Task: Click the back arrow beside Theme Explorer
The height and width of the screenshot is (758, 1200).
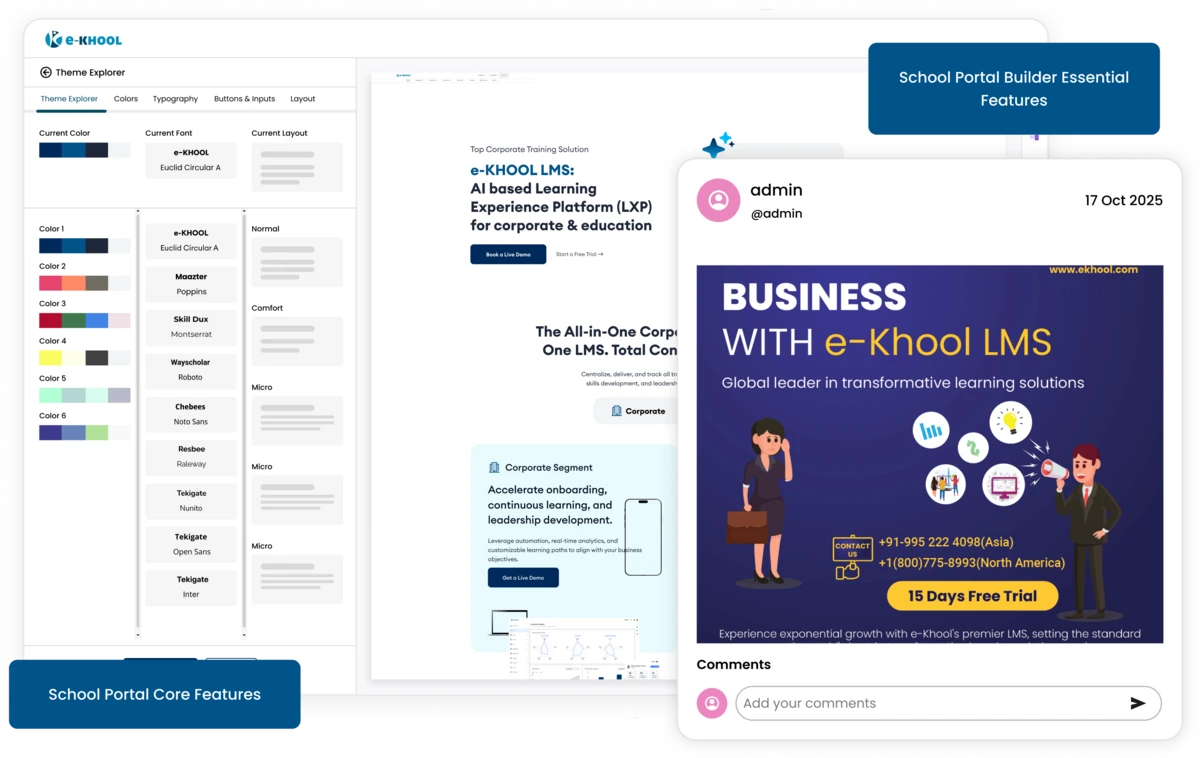Action: point(48,72)
